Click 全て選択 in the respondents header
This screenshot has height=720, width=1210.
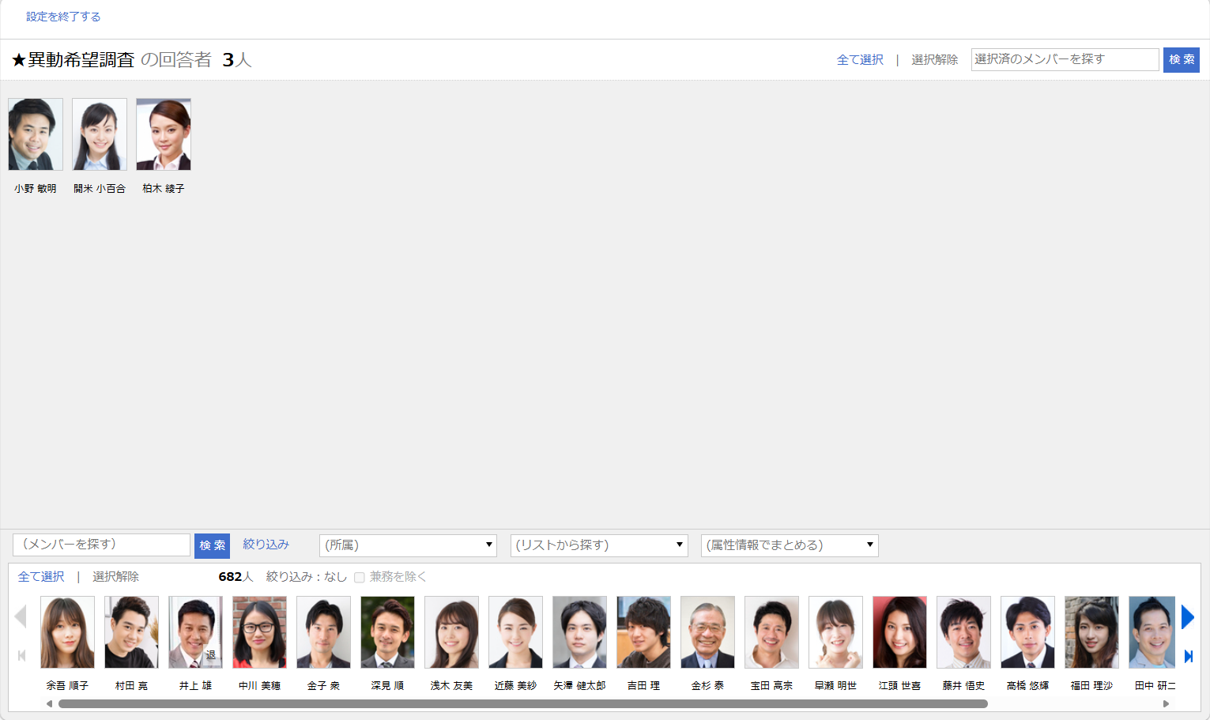coord(860,60)
